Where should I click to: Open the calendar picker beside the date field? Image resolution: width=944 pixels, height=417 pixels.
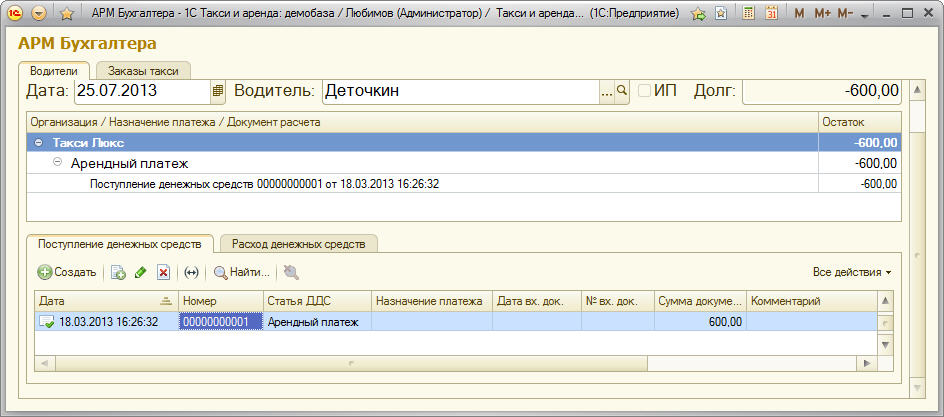(218, 91)
